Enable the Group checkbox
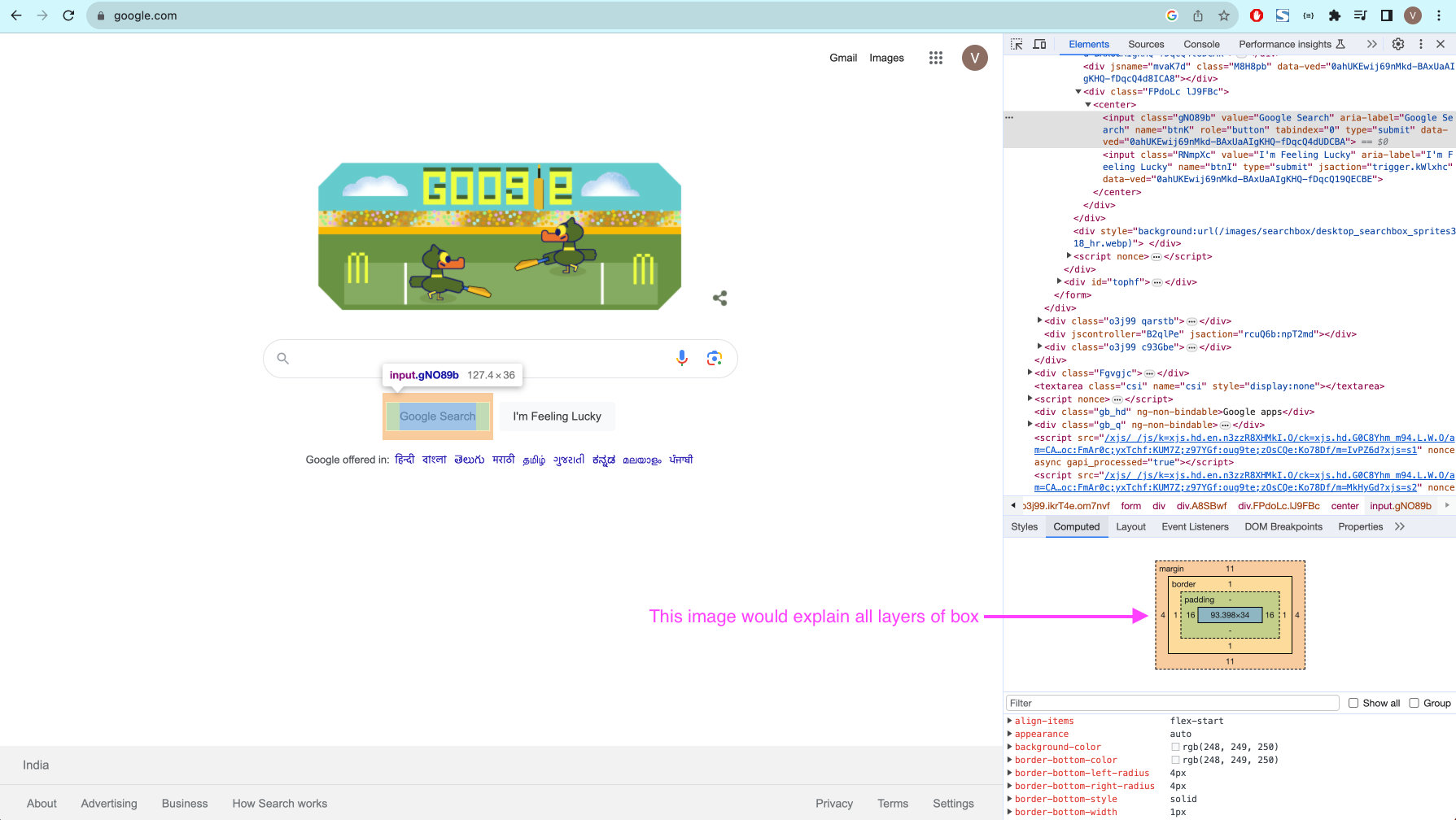Viewport: 1456px width, 820px height. click(1414, 703)
